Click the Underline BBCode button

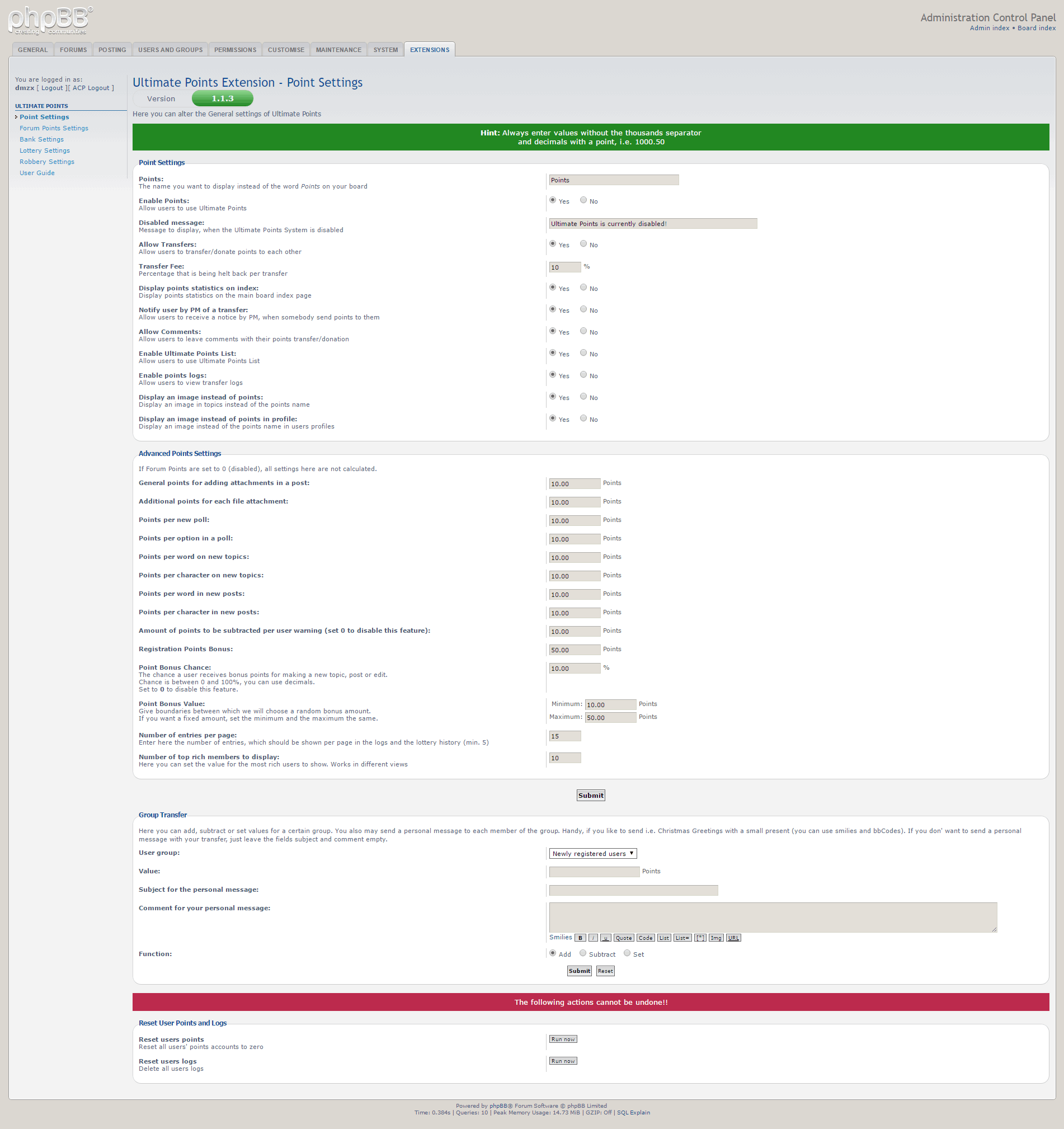(605, 938)
